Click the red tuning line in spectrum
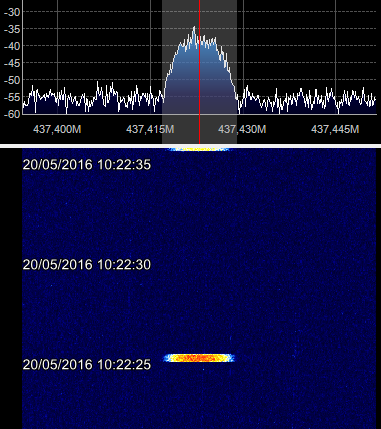Viewport: 381px width, 429px height. [x=199, y=72]
